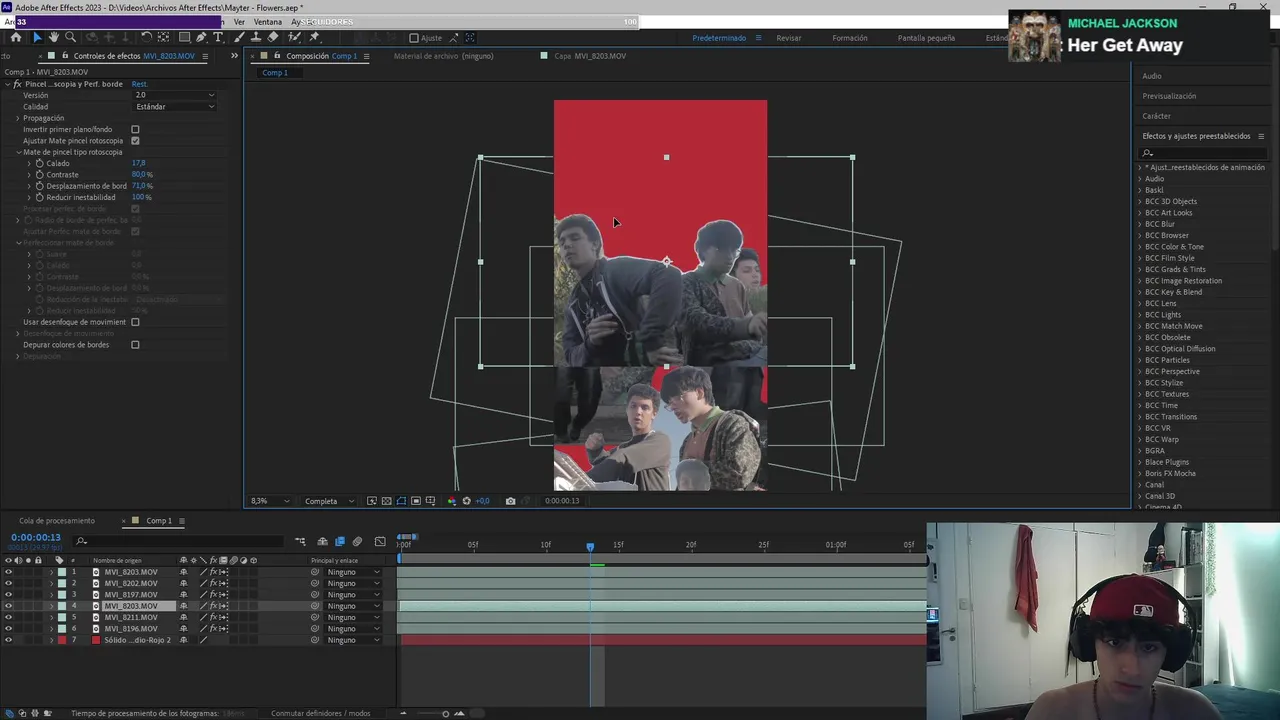
Task: Hide the Sólido Rojo 2 layer
Action: coord(8,640)
